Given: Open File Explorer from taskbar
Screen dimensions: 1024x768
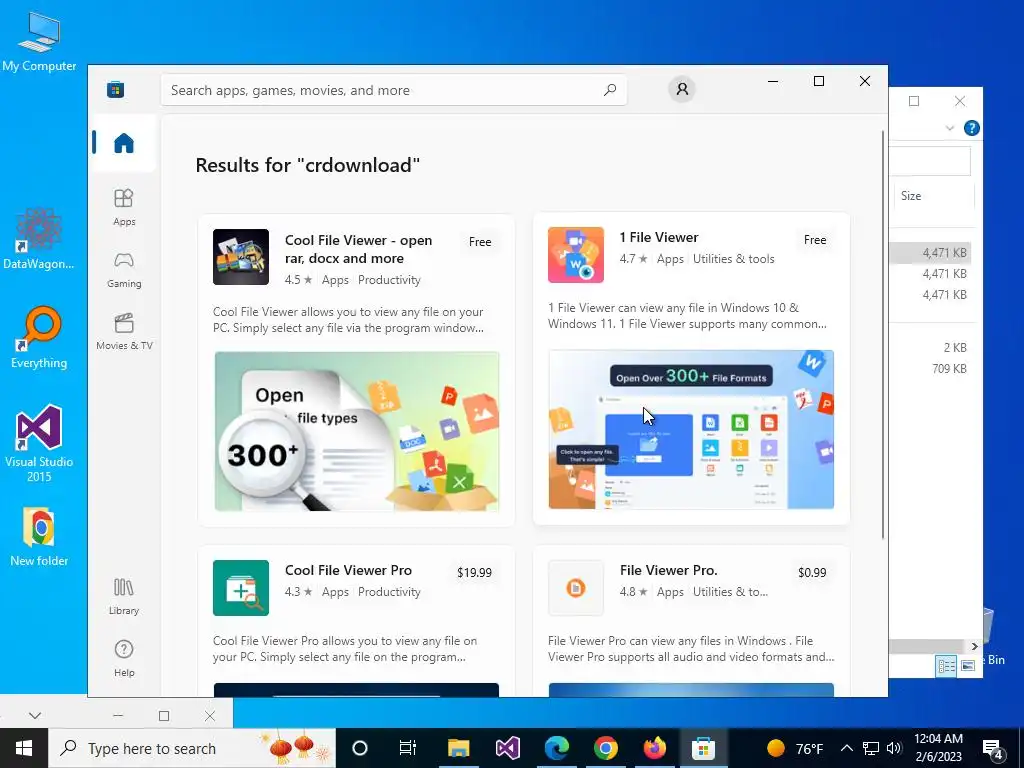Looking at the screenshot, I should pyautogui.click(x=458, y=748).
